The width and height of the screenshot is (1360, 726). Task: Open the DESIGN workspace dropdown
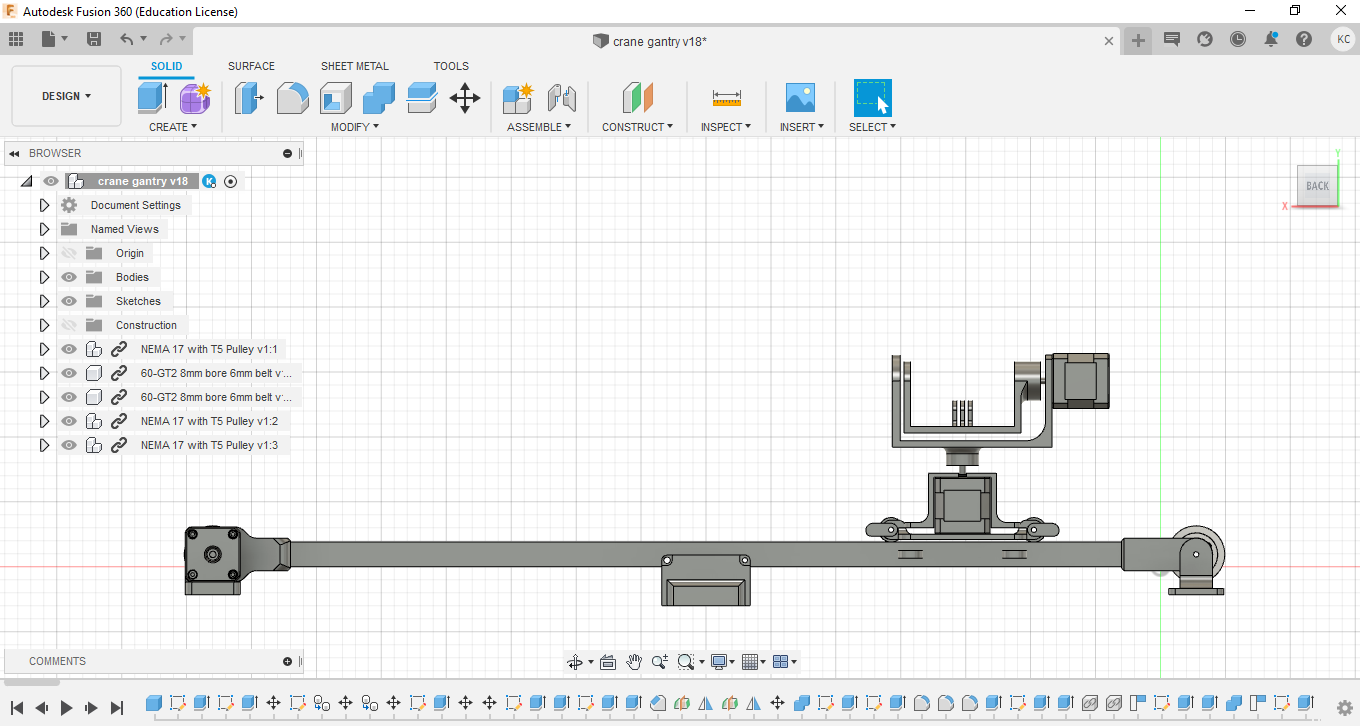pyautogui.click(x=66, y=96)
